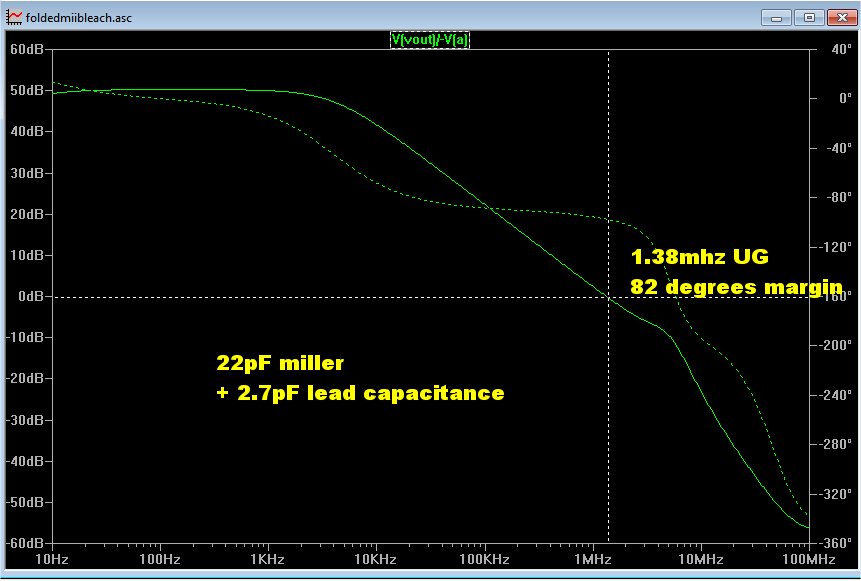The width and height of the screenshot is (861, 581).
Task: Click the 10MHz frequency axis label
Action: click(701, 560)
